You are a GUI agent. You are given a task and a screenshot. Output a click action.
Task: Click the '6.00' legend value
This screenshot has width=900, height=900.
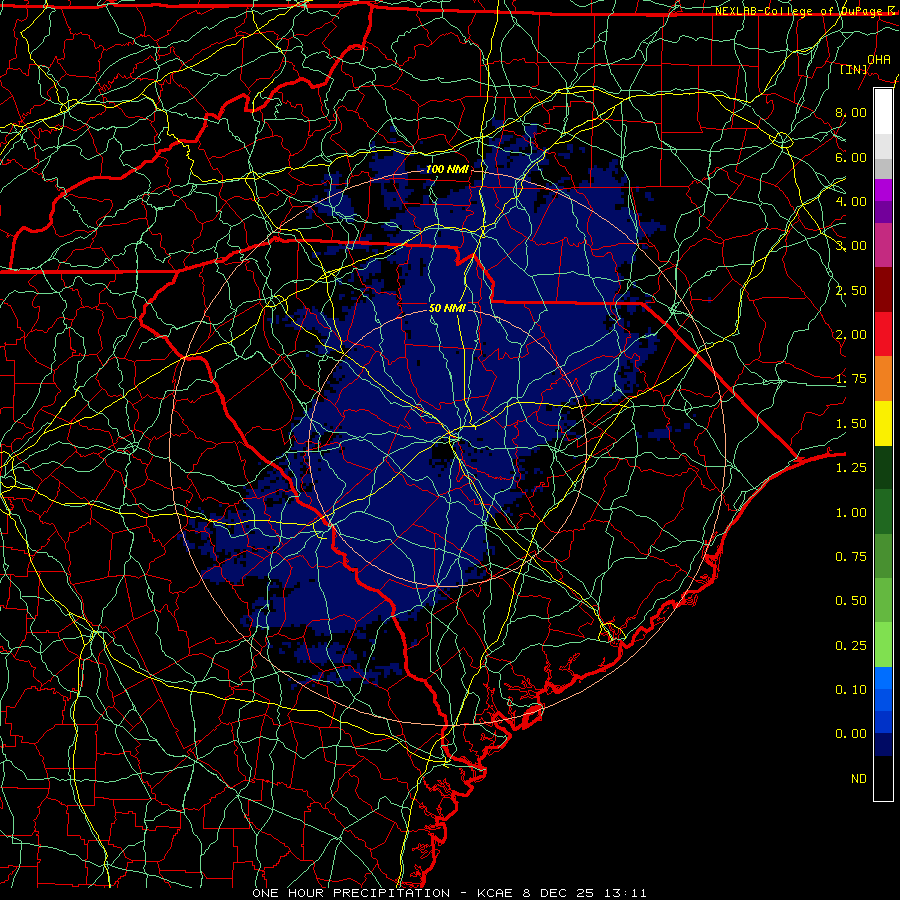click(851, 157)
